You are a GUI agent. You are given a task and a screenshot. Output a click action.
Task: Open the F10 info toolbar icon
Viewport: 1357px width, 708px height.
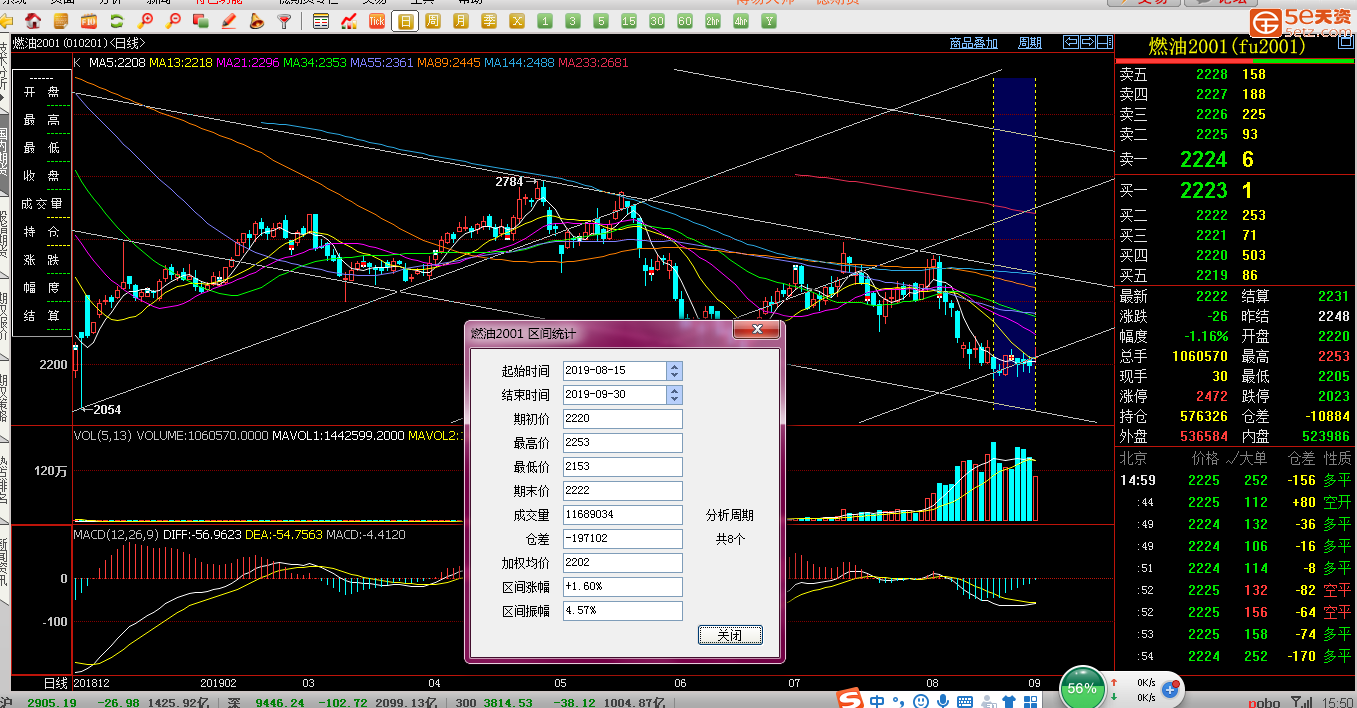coord(90,21)
